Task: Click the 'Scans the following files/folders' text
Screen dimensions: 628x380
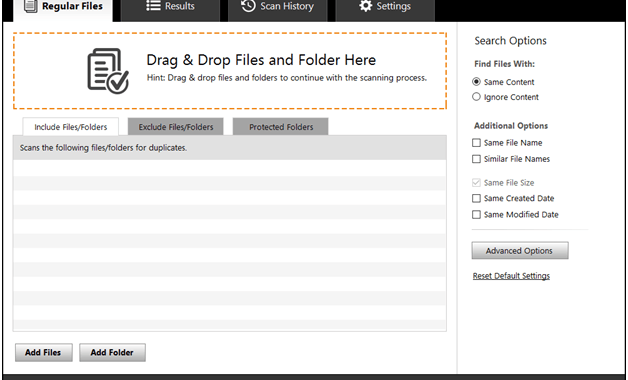Action: [x=103, y=148]
